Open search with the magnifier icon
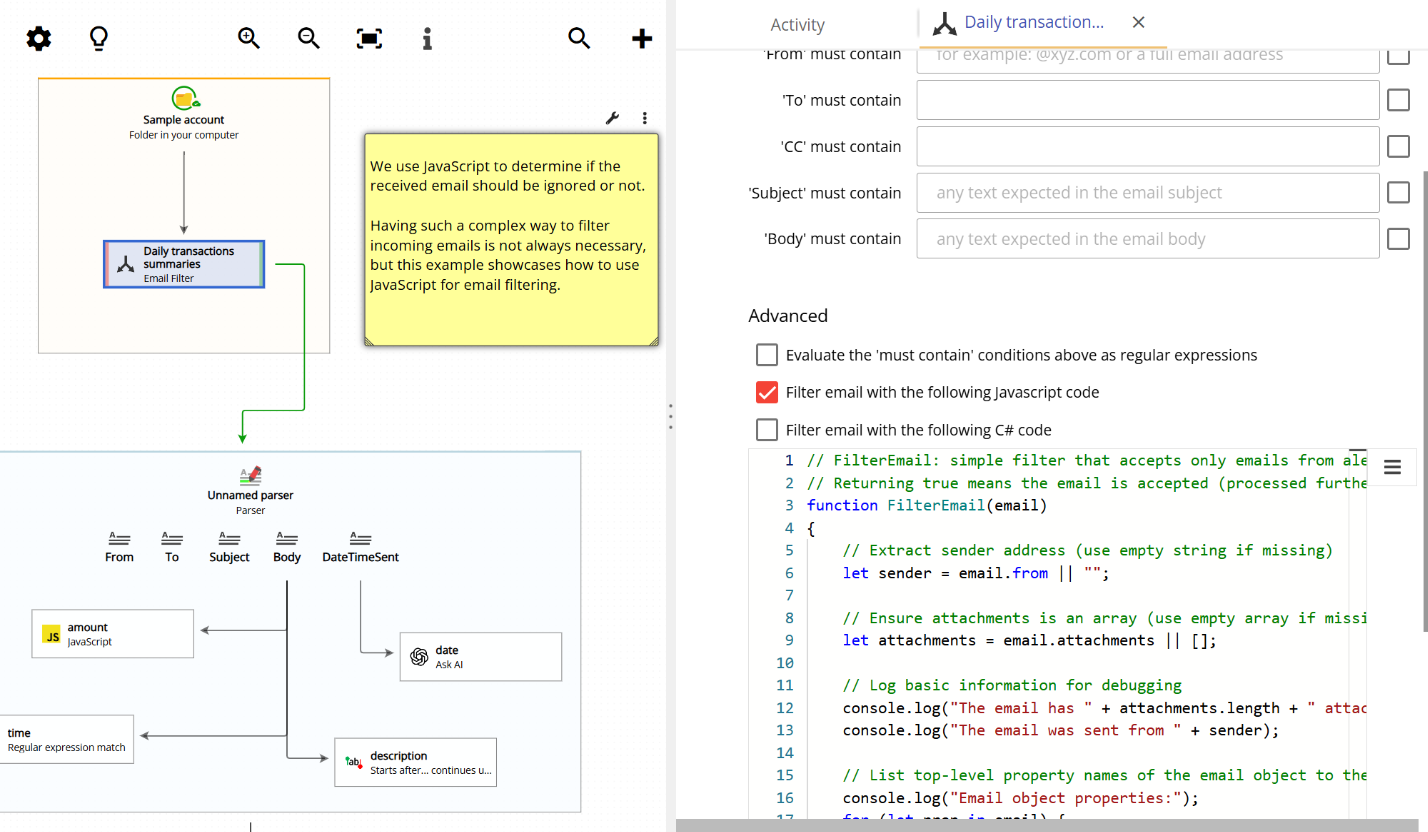The image size is (1428, 832). click(x=579, y=38)
